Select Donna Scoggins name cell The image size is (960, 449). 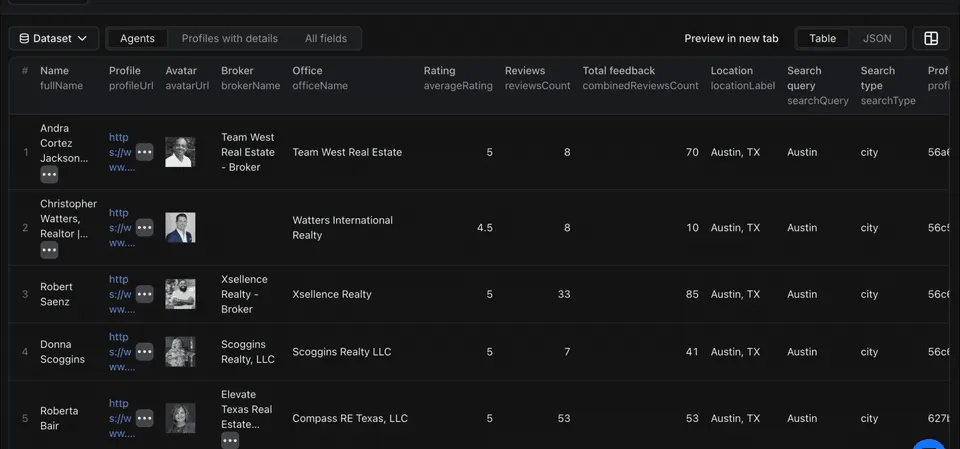(x=62, y=352)
